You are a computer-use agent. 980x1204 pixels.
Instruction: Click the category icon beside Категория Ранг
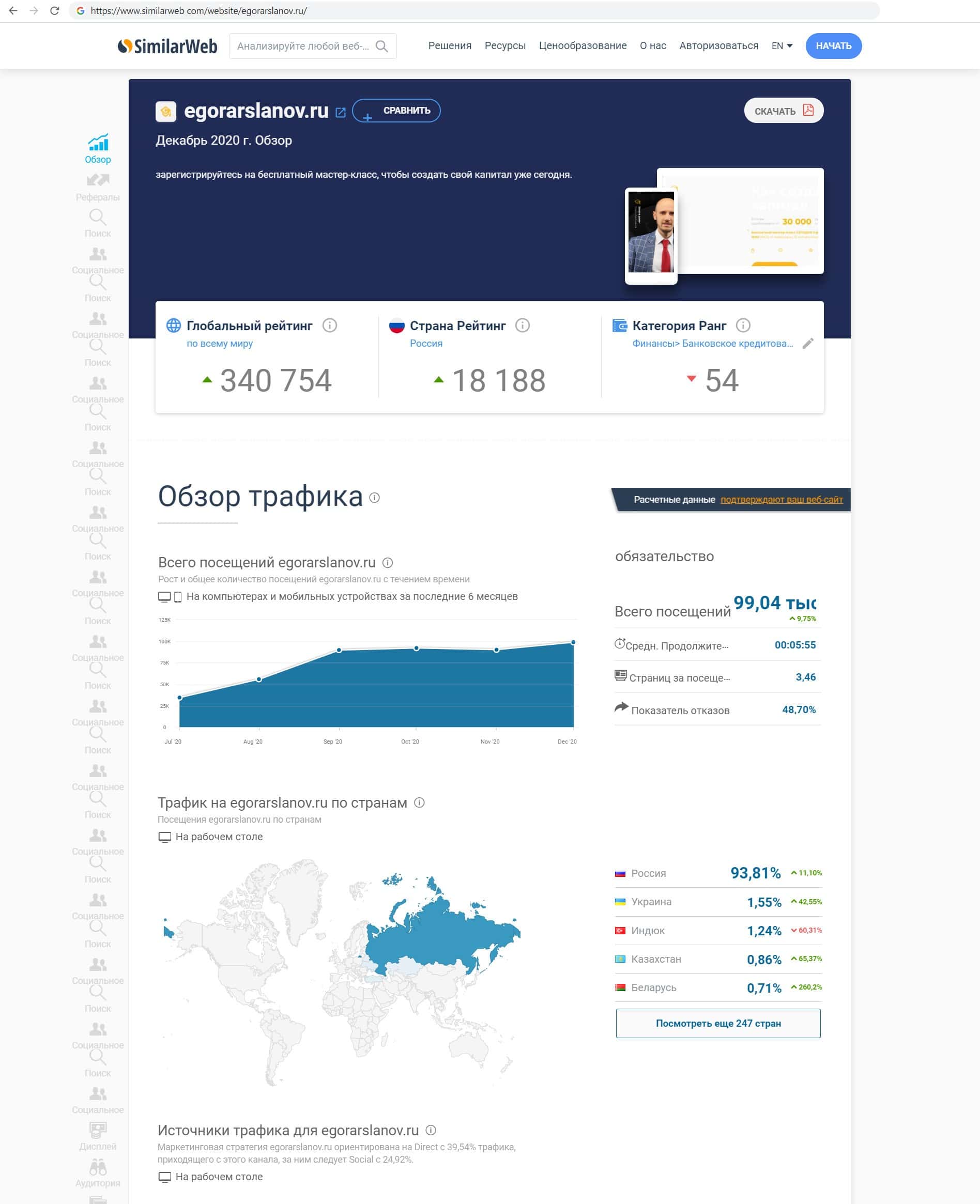[620, 325]
